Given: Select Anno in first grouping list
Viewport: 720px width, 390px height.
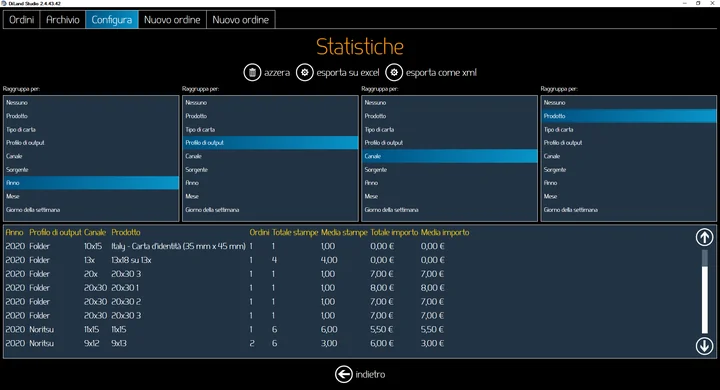Looking at the screenshot, I should 91,183.
